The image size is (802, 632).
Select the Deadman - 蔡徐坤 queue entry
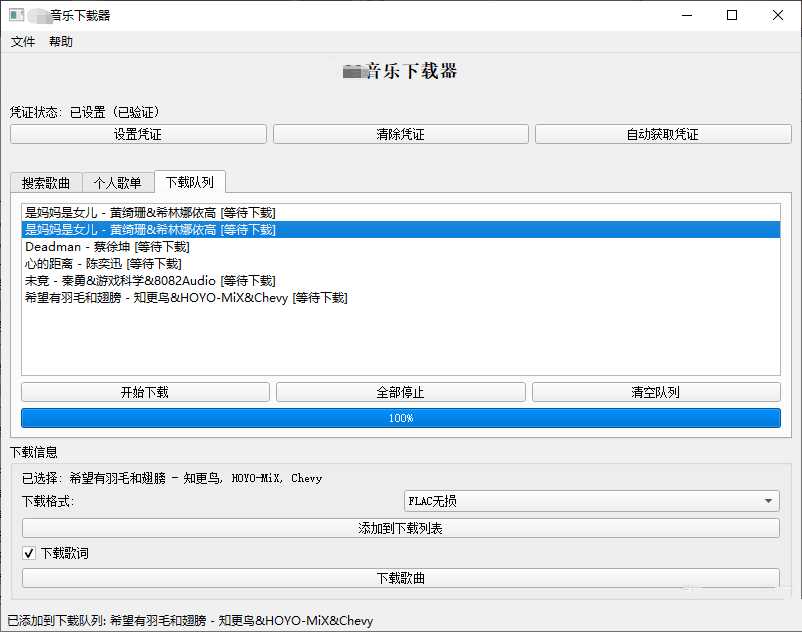pyautogui.click(x=150, y=246)
